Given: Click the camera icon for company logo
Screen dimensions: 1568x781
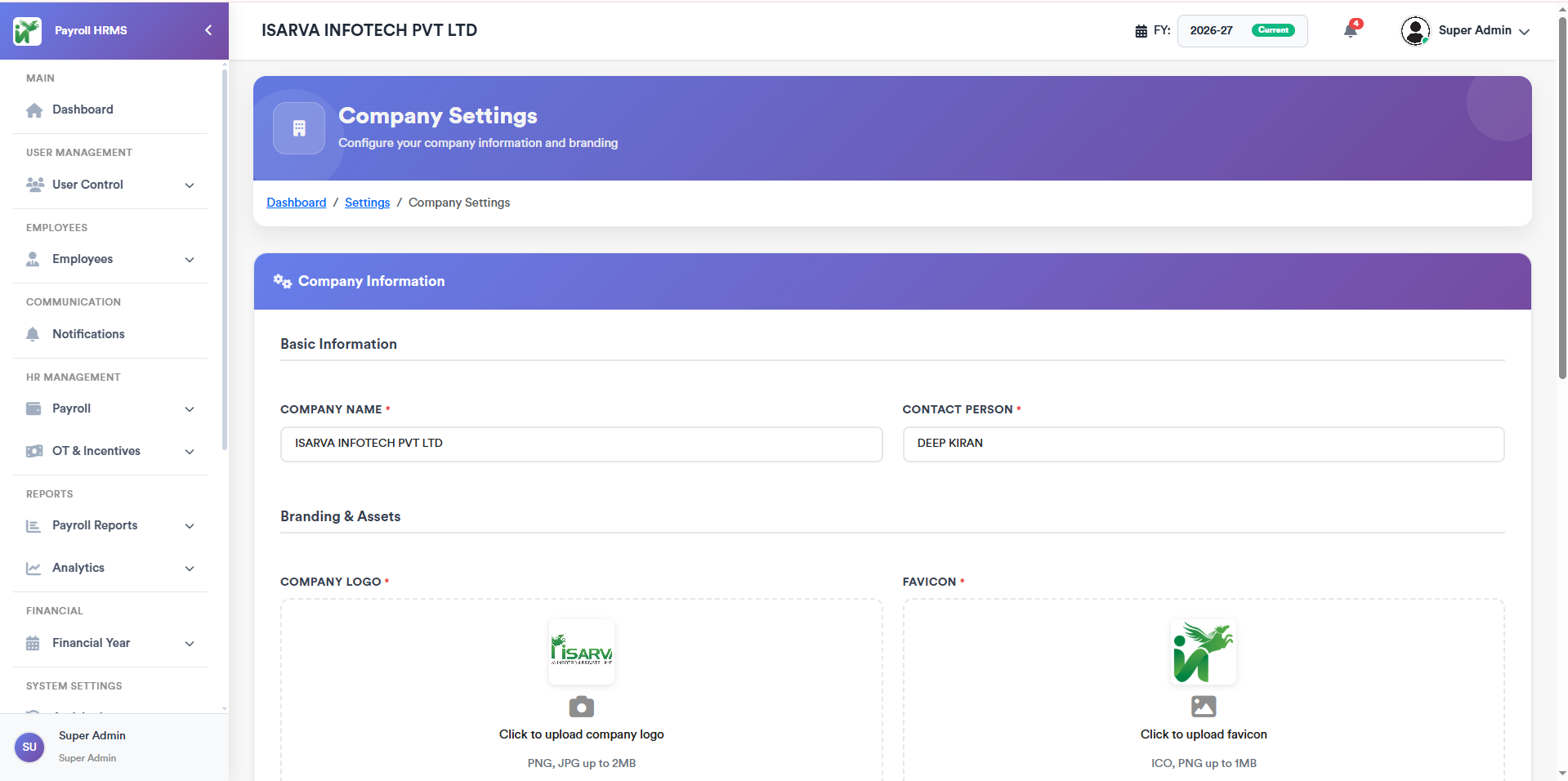Looking at the screenshot, I should click(582, 707).
